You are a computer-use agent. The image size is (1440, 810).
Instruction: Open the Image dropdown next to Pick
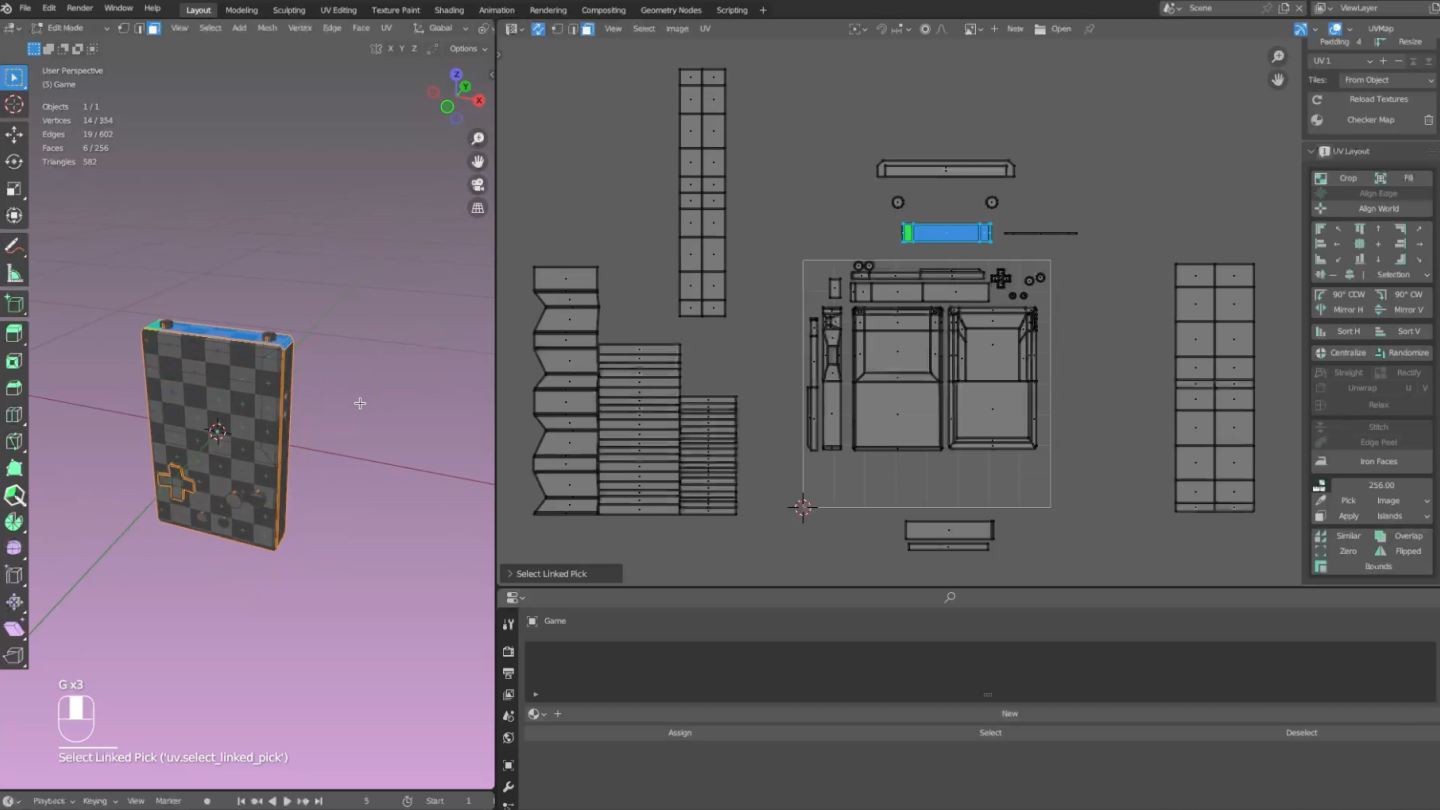(1402, 500)
